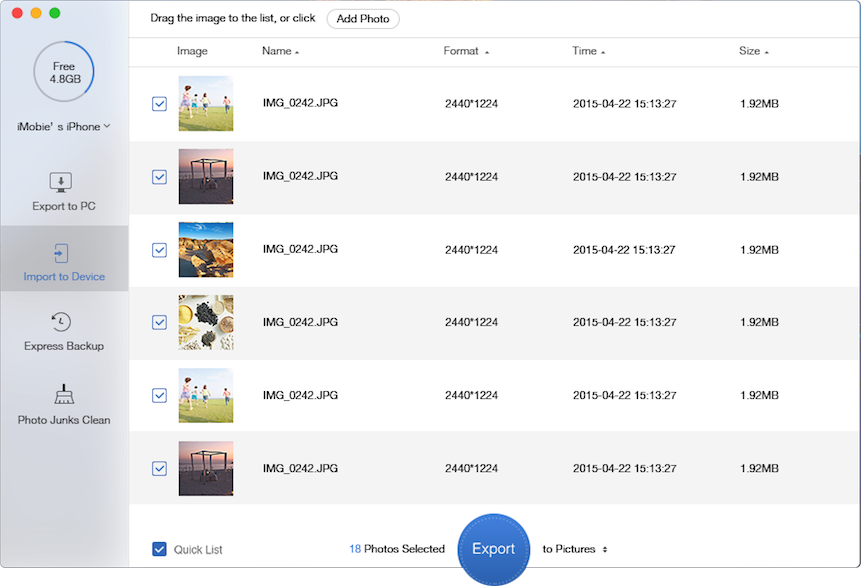The image size is (861, 586).
Task: Sort by Size column arrow
Action: click(x=767, y=52)
